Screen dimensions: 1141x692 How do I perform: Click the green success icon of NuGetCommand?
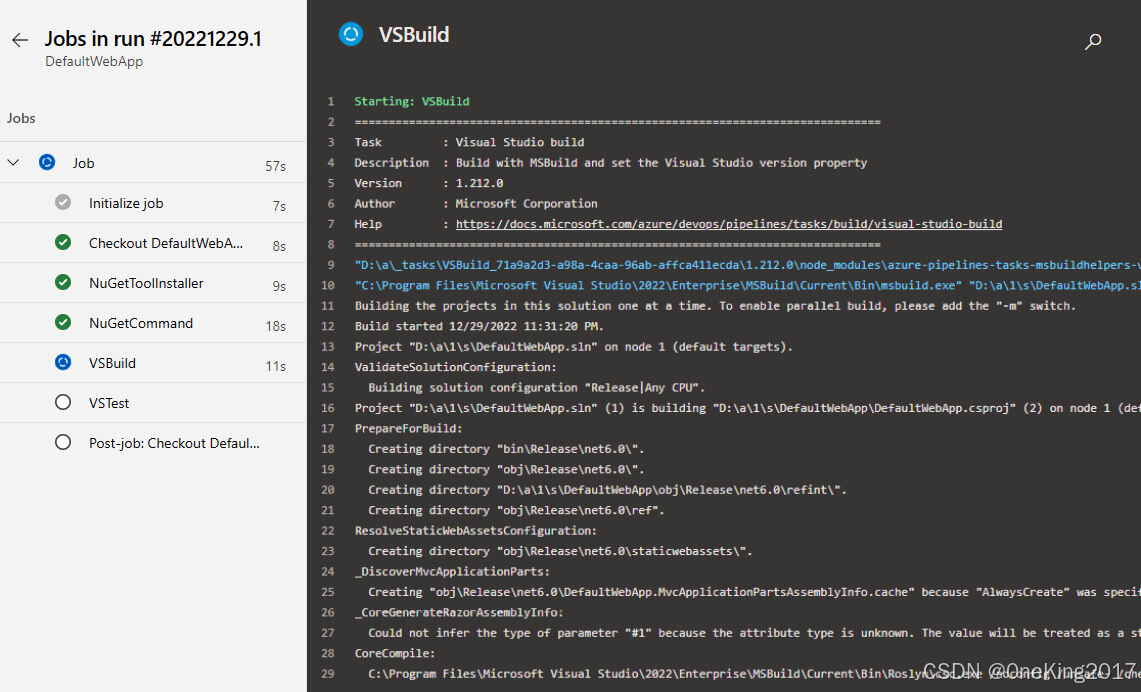(x=63, y=322)
